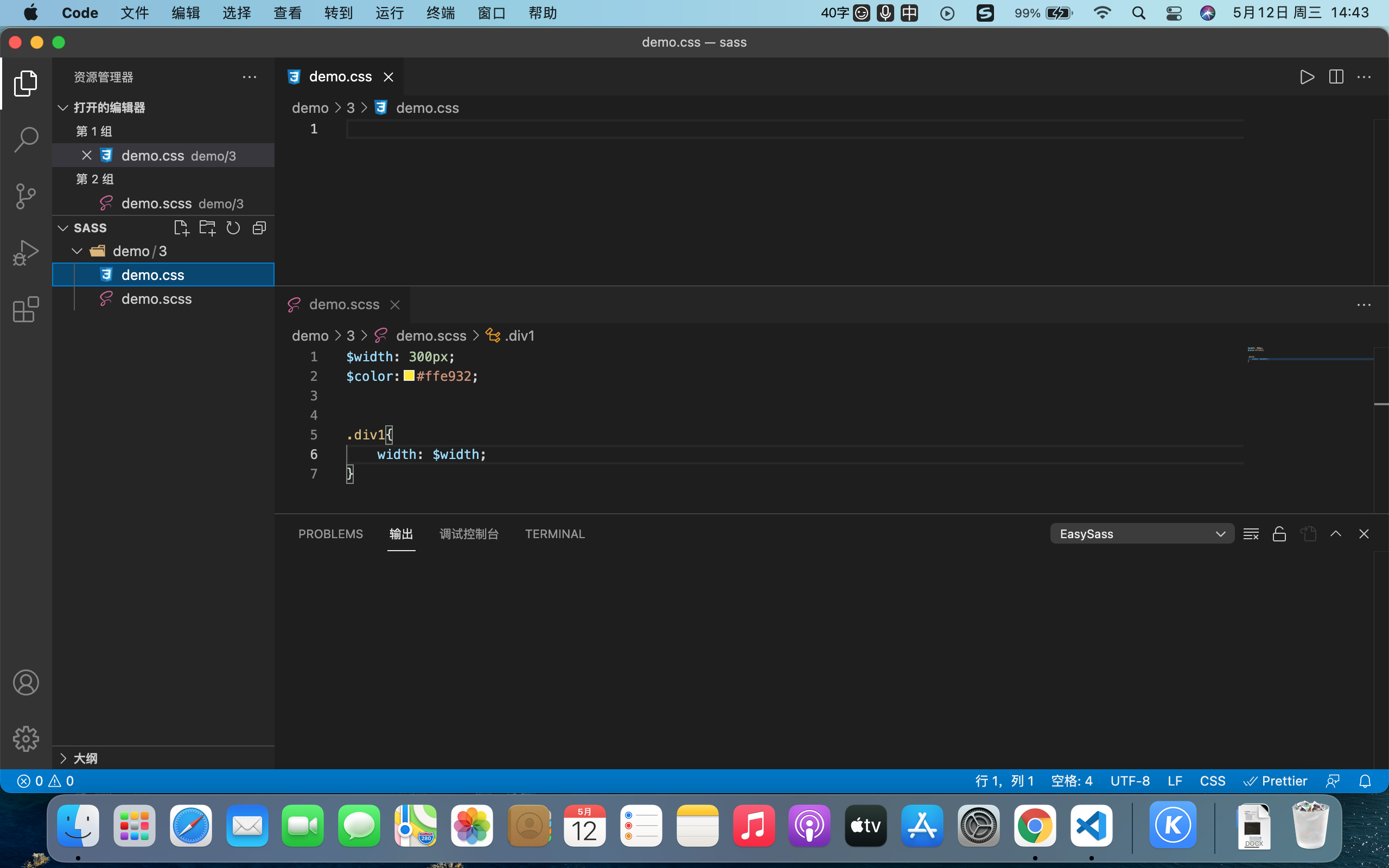The image size is (1389, 868).
Task: Open more actions for top editor group
Action: pyautogui.click(x=1365, y=77)
